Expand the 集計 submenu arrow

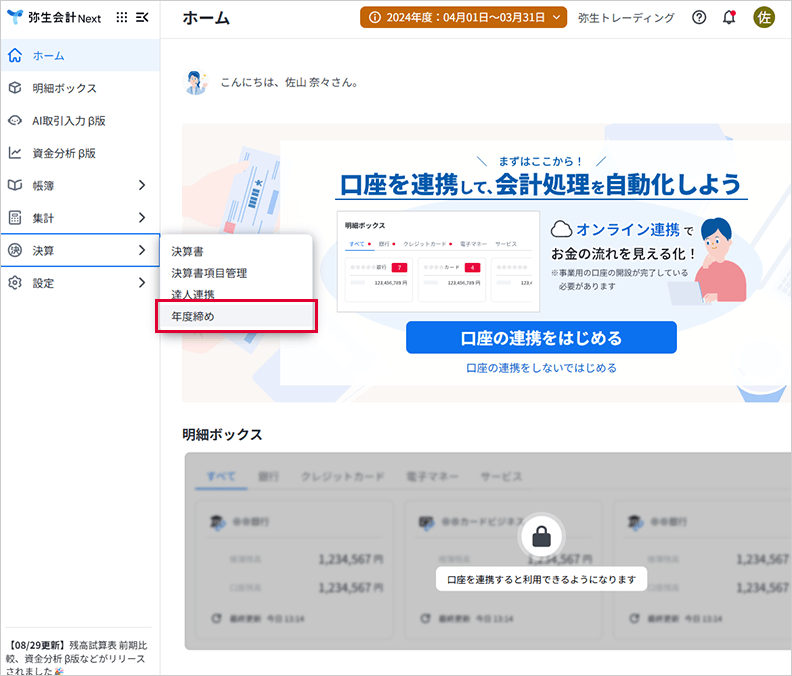(142, 218)
